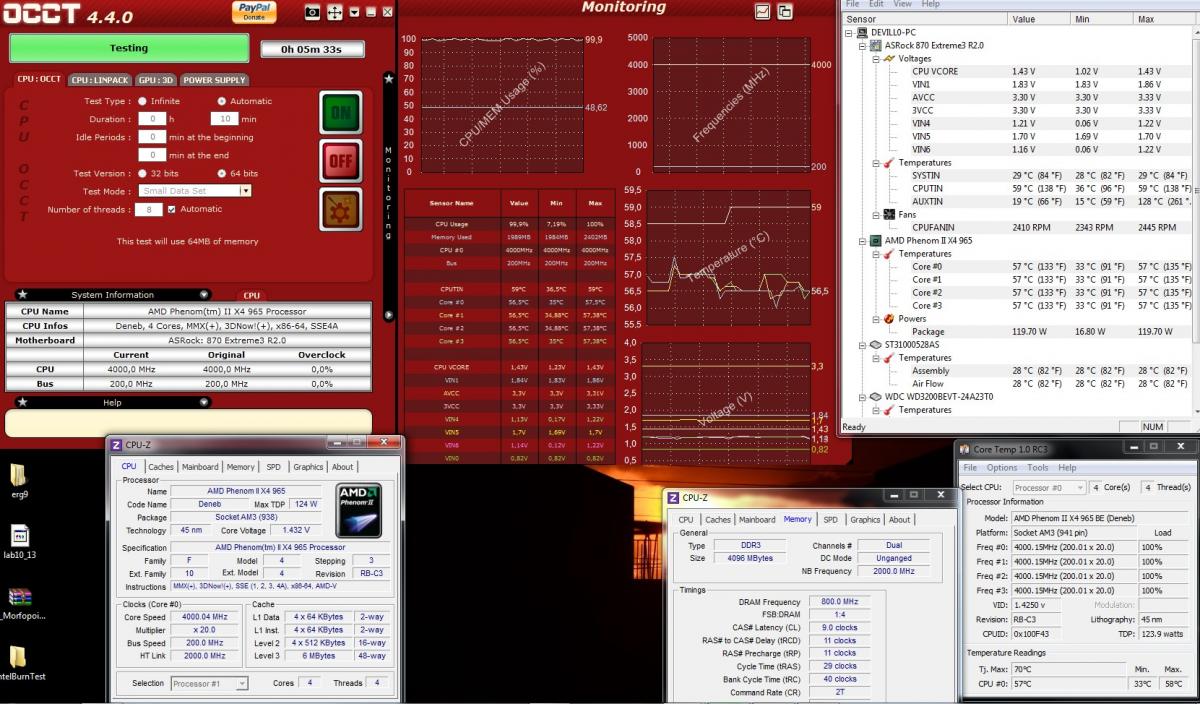Click the star atop the Monitoring side strip
This screenshot has height=704, width=1200.
point(389,78)
